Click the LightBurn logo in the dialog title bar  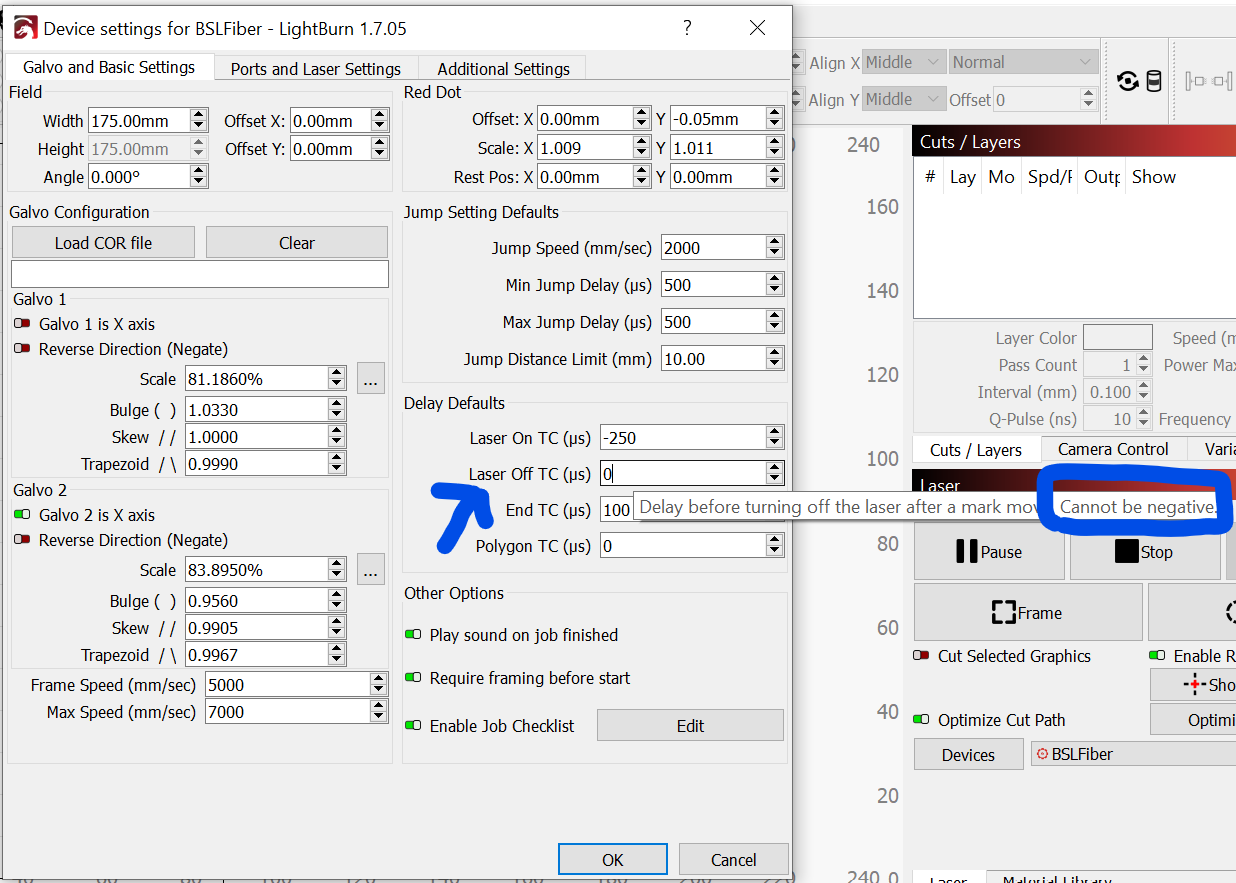(26, 29)
